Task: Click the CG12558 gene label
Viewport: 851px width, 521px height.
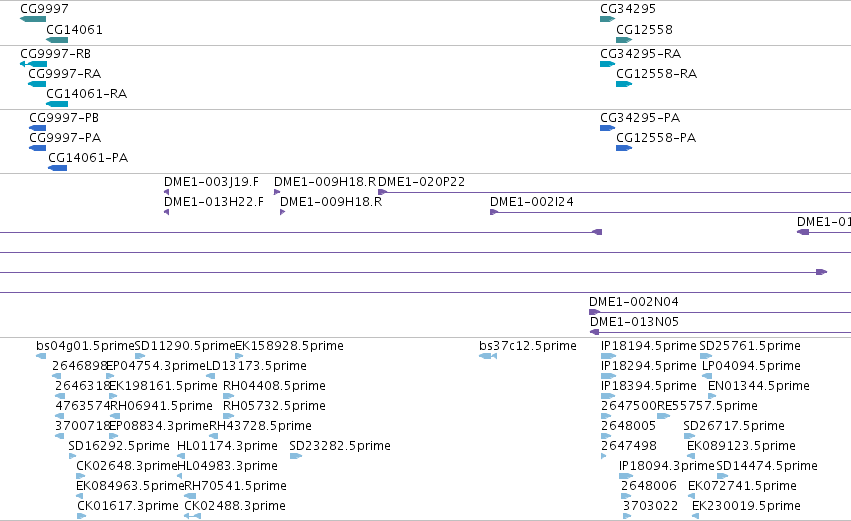Action: click(644, 29)
